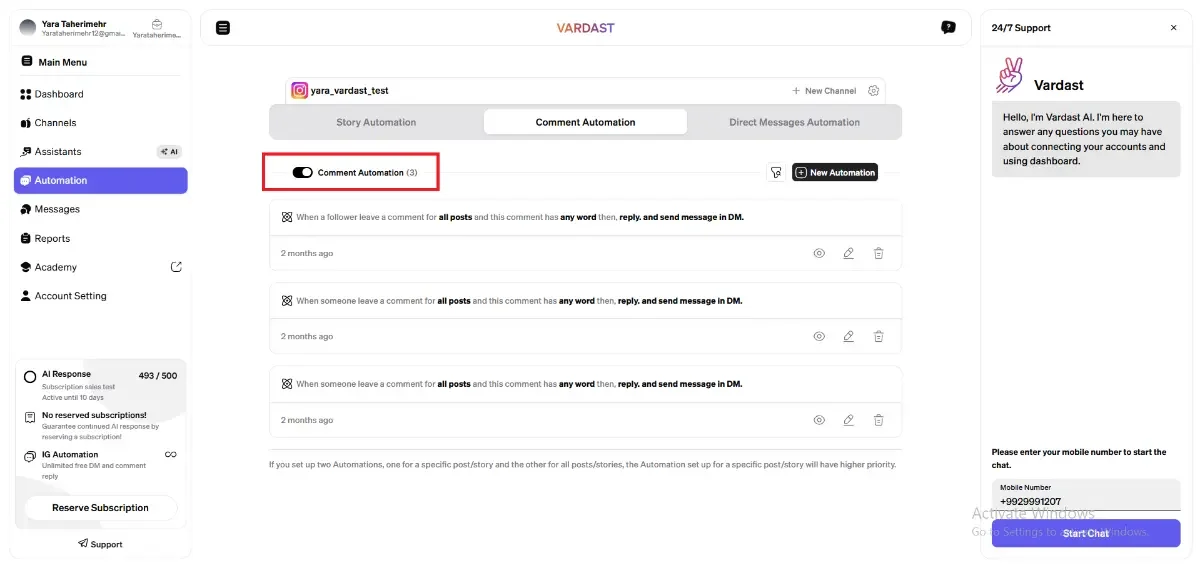Viewport: 1200px width, 568px height.
Task: Switch to the Comment Automation tab
Action: pyautogui.click(x=585, y=122)
